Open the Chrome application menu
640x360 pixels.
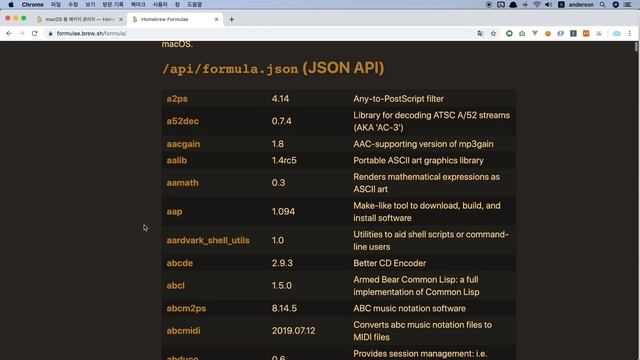pos(32,4)
